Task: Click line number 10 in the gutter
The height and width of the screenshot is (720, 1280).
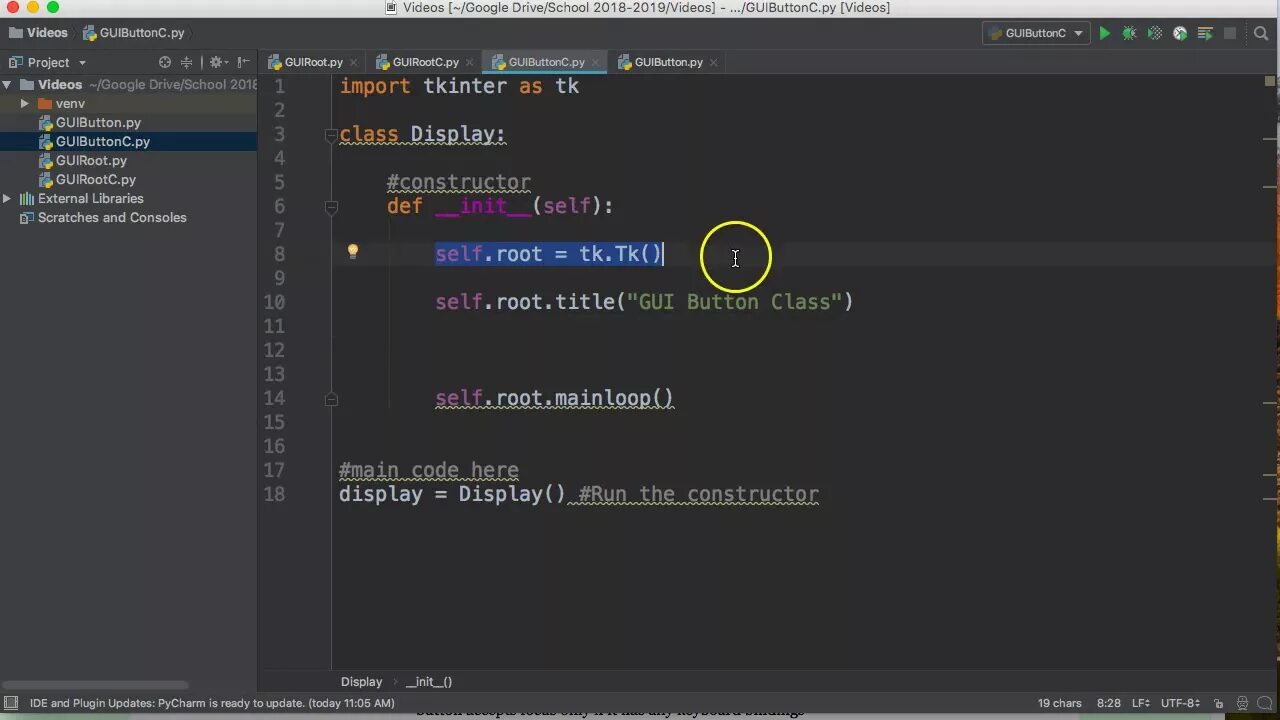Action: 274,302
